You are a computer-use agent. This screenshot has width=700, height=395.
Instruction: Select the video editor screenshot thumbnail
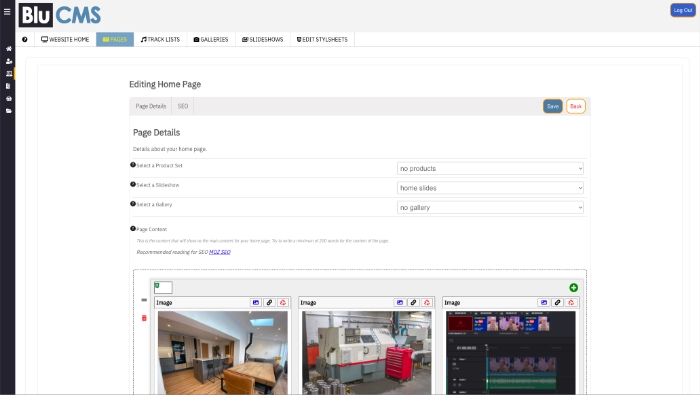511,353
